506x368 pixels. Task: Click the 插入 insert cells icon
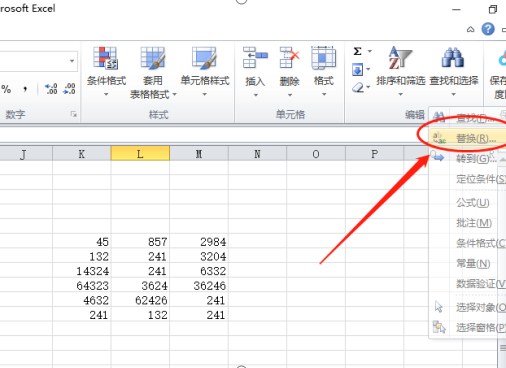coord(255,58)
